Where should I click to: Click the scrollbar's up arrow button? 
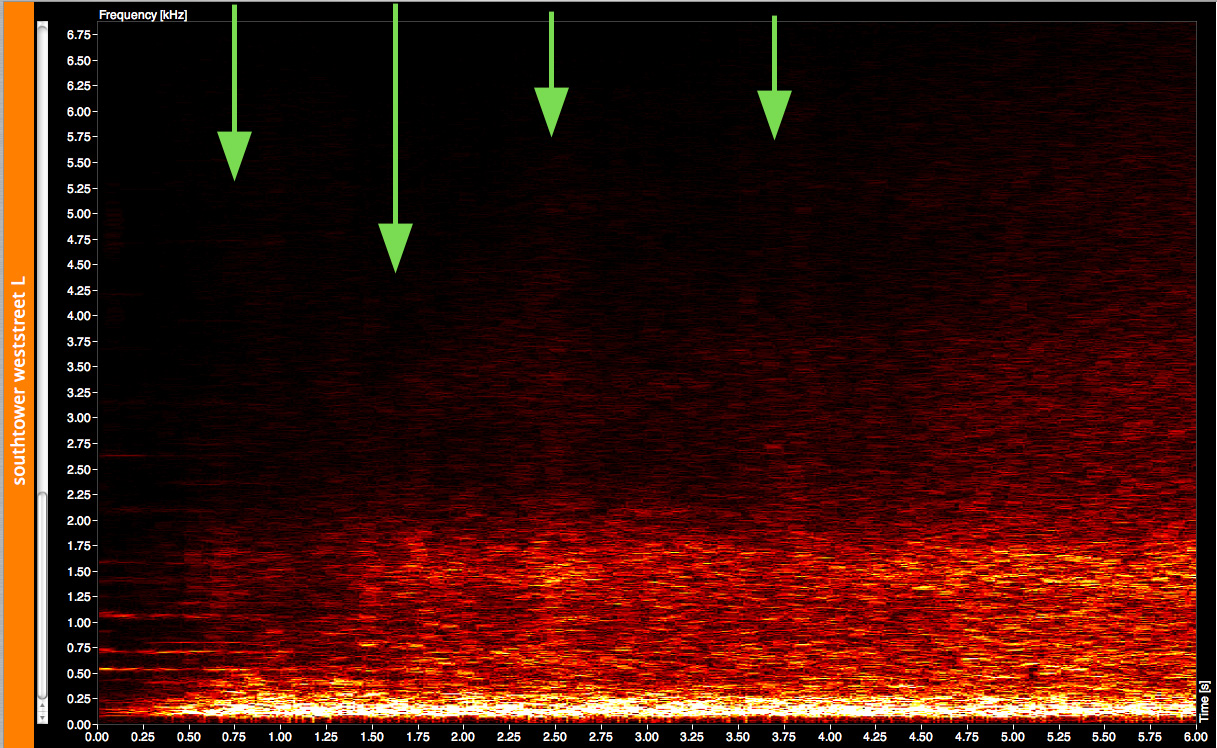point(41,706)
